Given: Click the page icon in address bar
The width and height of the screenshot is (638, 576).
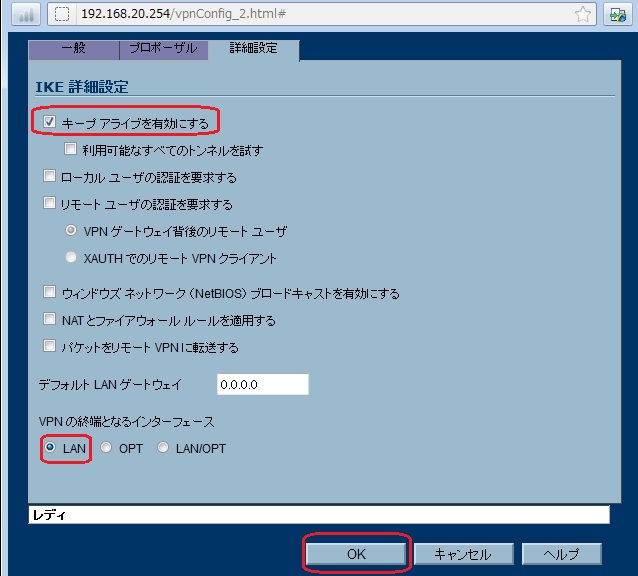Looking at the screenshot, I should [x=62, y=14].
